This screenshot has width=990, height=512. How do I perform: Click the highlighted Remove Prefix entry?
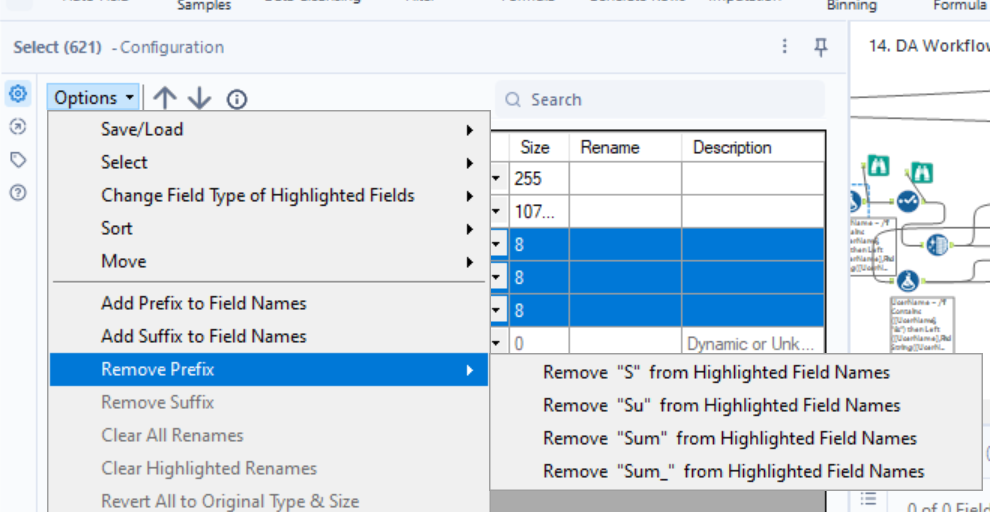pyautogui.click(x=269, y=369)
